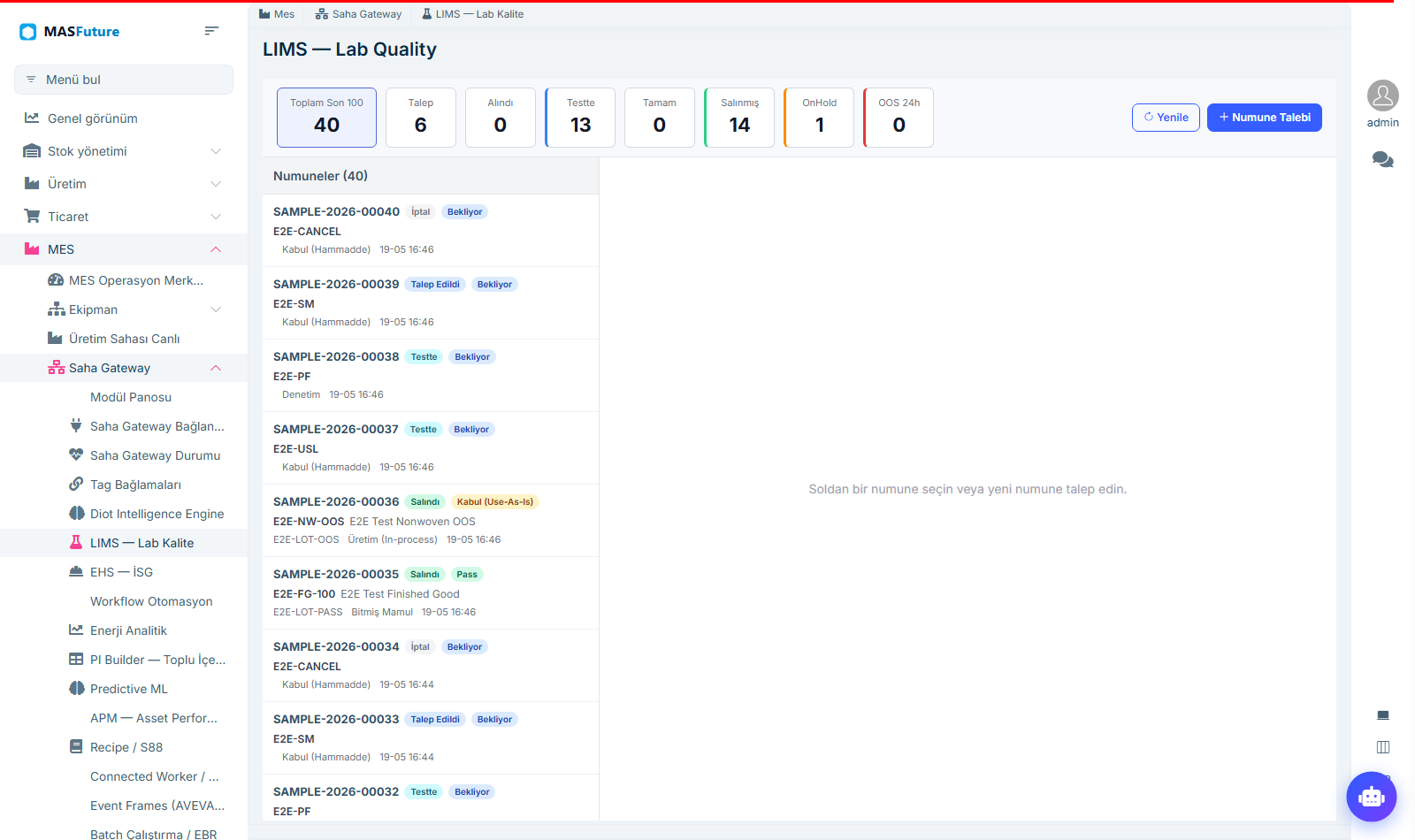
Task: Select sample SAMPLE-2026-00034
Action: (x=431, y=666)
